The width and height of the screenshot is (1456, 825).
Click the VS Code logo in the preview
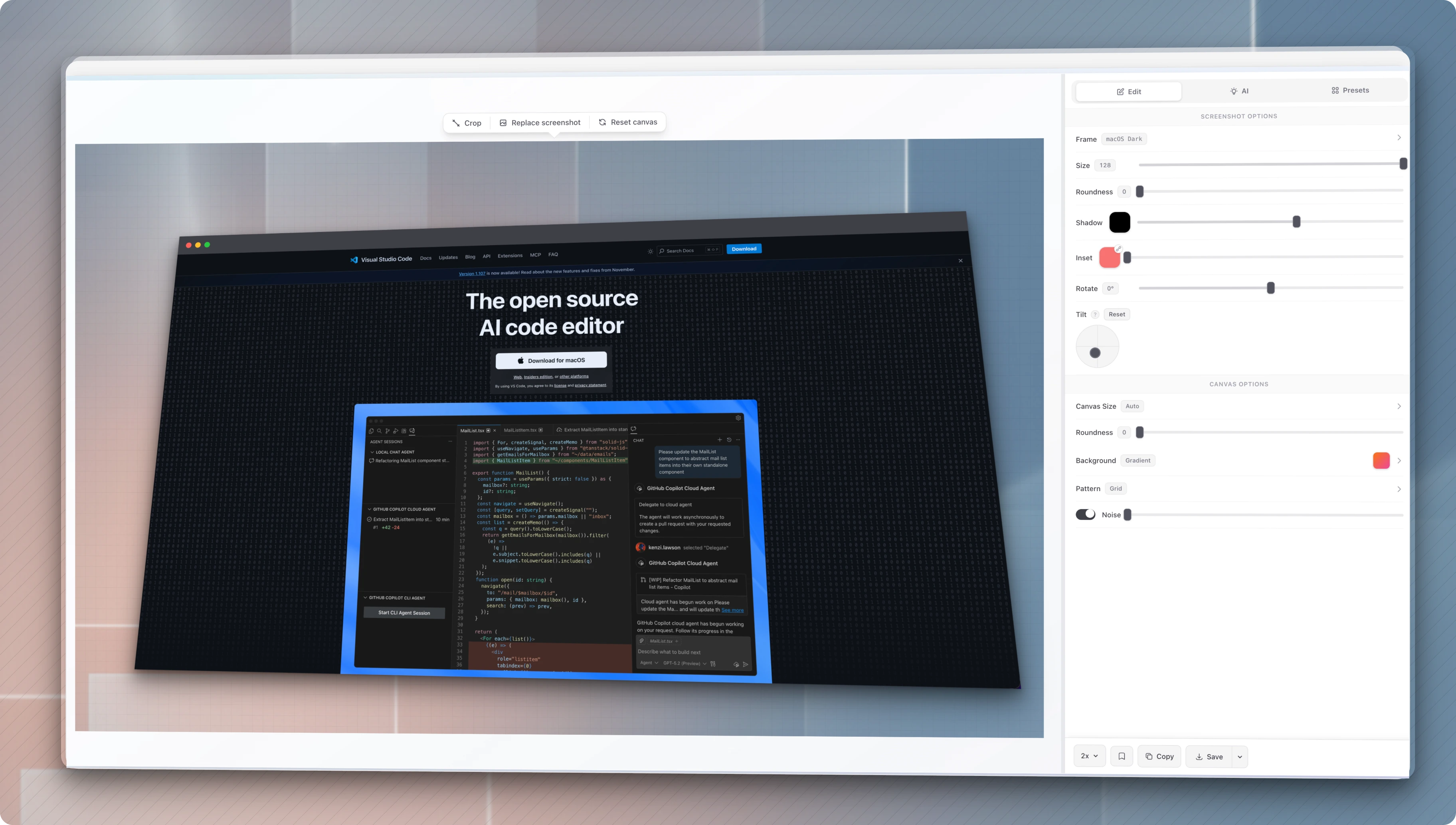[x=354, y=260]
